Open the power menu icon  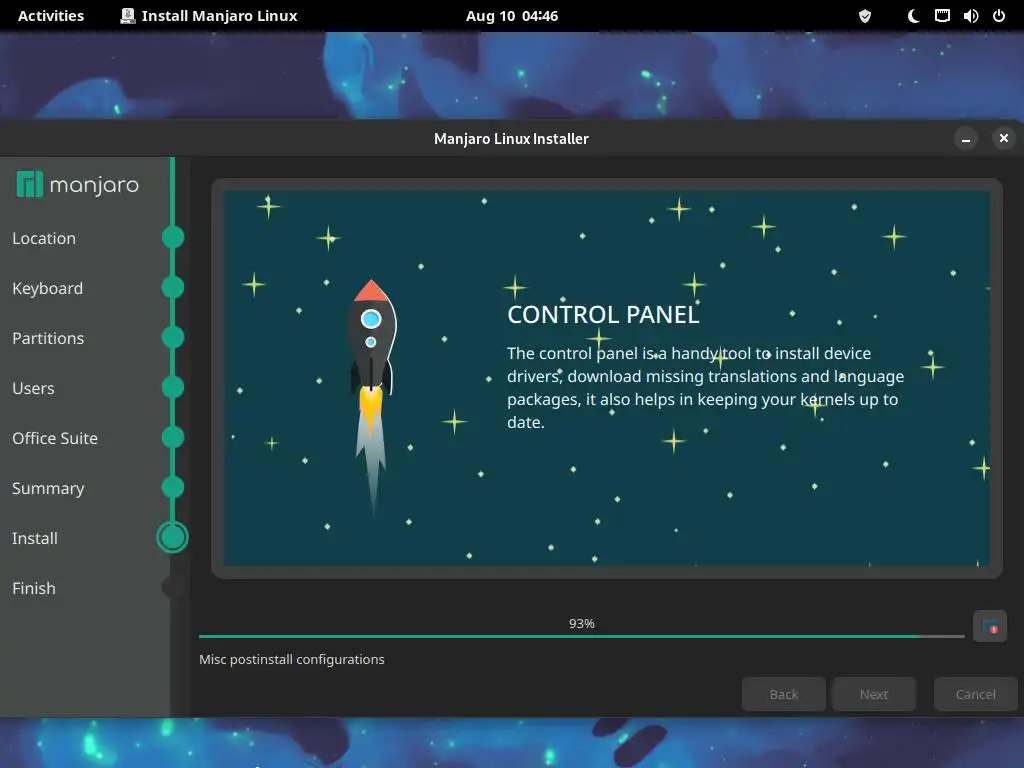(999, 16)
